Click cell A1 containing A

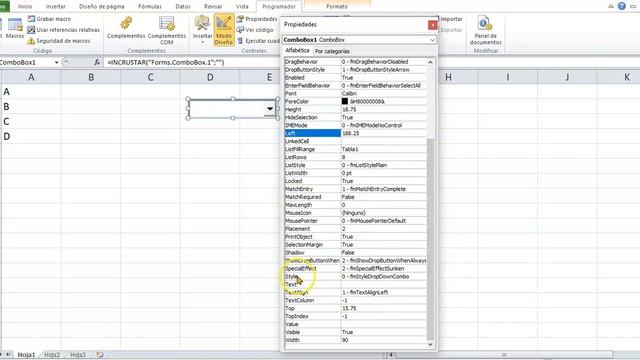(31, 91)
